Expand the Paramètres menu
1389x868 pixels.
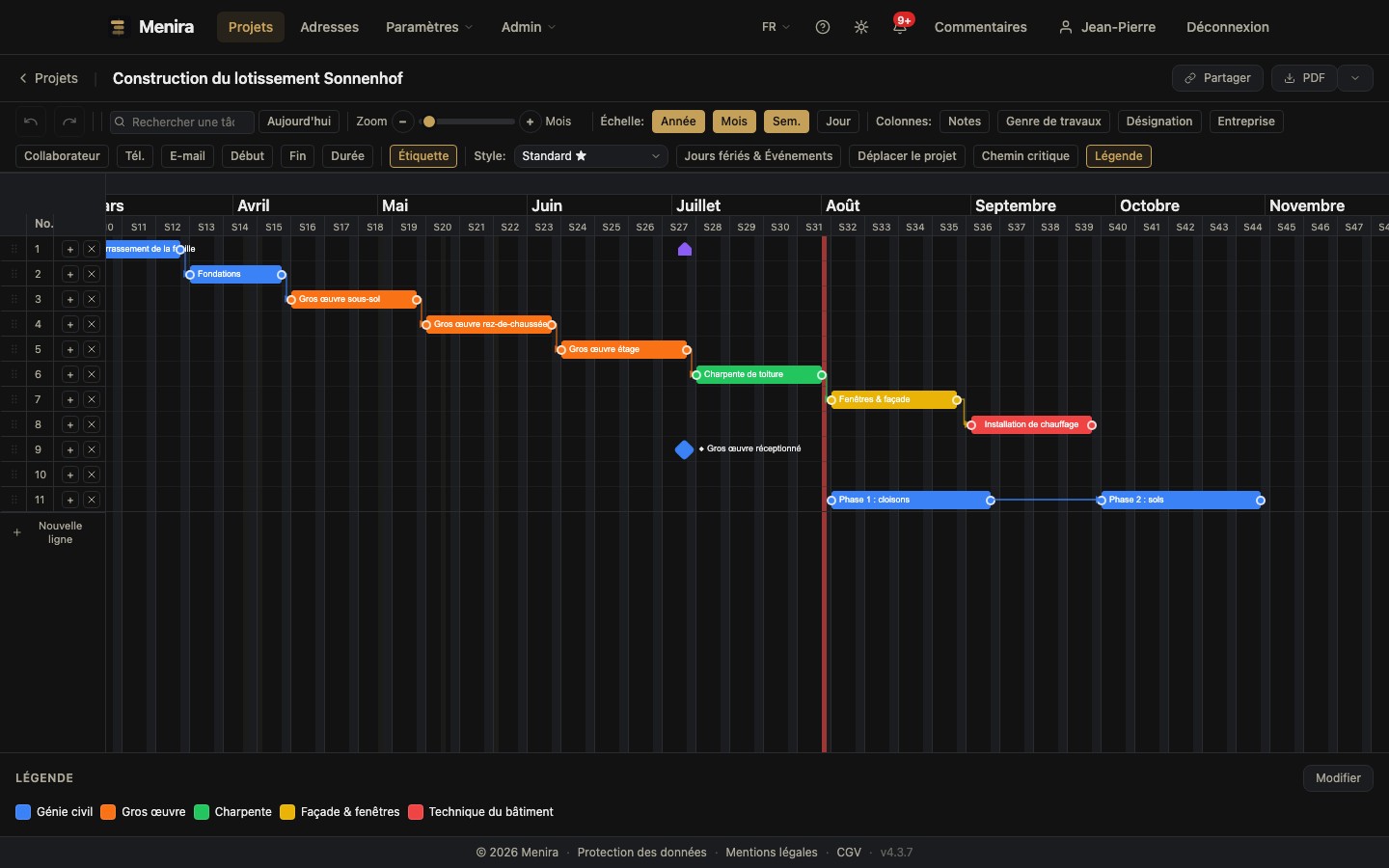pyautogui.click(x=429, y=27)
